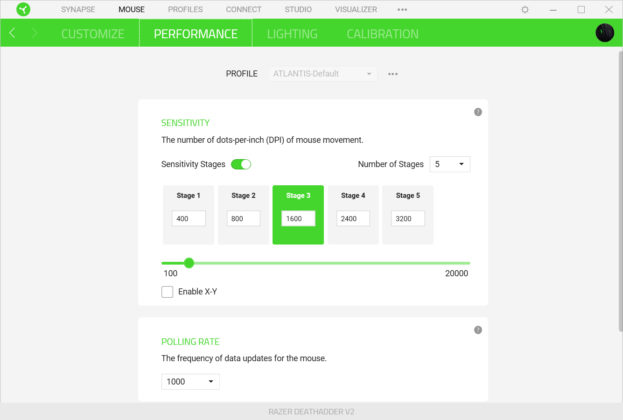Screen dimensions: 623x420
Task: Expand the ATLANTIS-Default profile dropdown
Action: (x=325, y=74)
